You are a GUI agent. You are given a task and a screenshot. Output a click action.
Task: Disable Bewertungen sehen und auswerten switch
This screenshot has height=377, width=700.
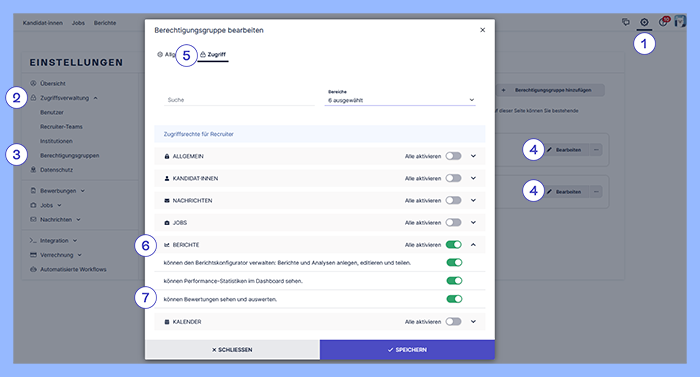[x=454, y=299]
